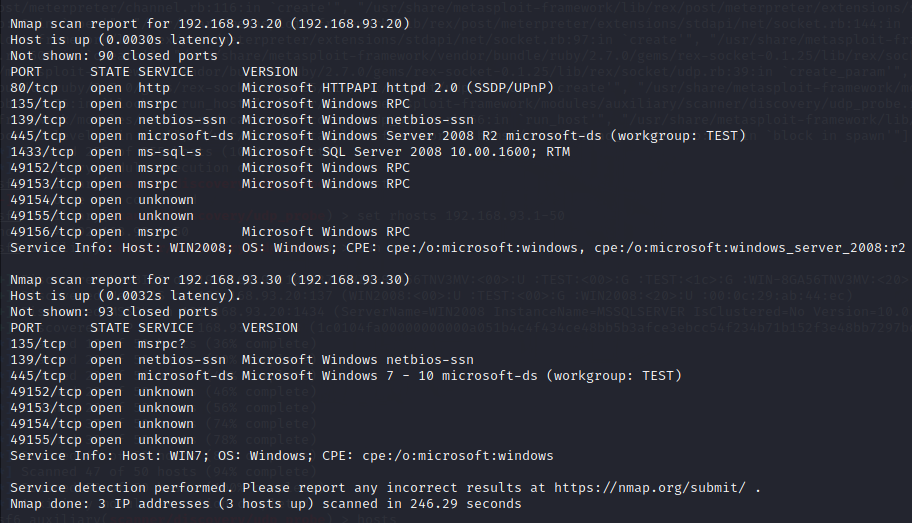Screen dimensions: 912x523
Task: Click the https://nmap.org/submit/ link
Action: tap(650, 488)
